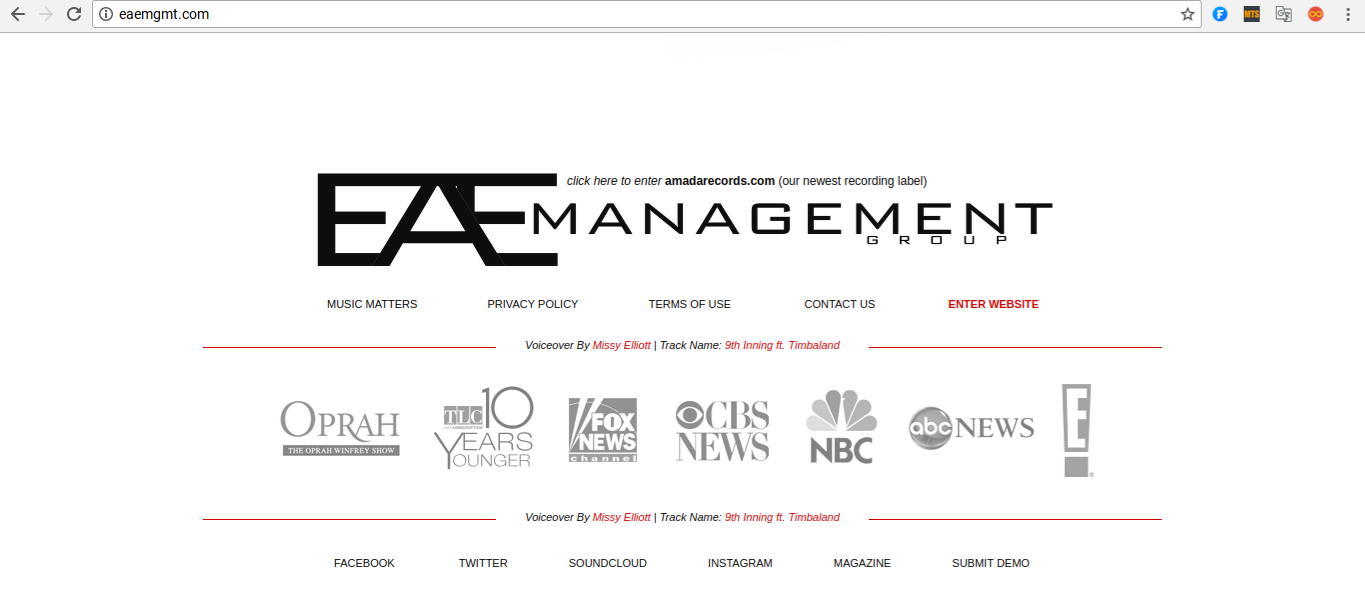The height and width of the screenshot is (607, 1365).
Task: Click the browser back arrow
Action: coord(18,14)
